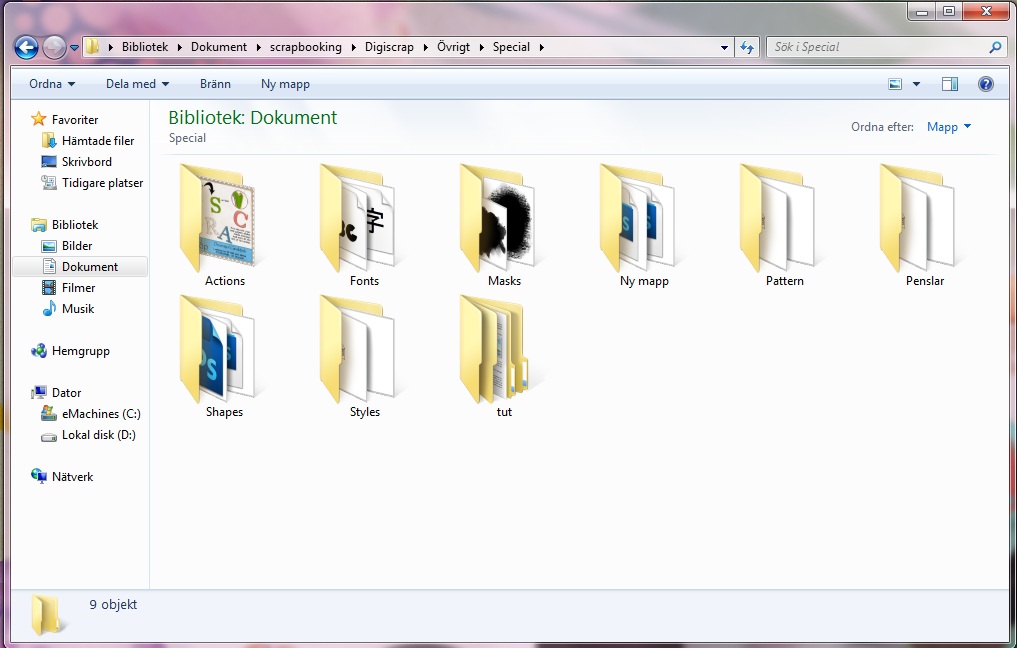Open the Mapp sort order dropdown
Screen dimensions: 1017x648
(x=947, y=127)
